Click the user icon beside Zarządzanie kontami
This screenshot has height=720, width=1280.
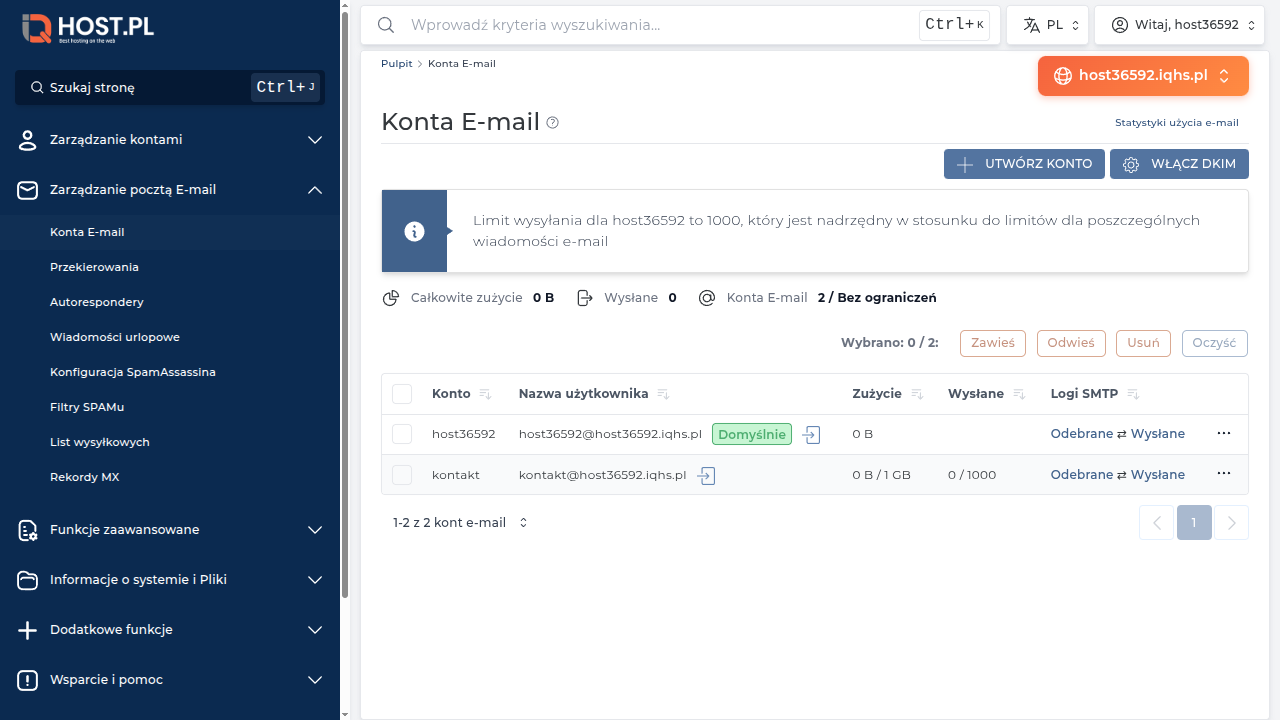tap(28, 140)
